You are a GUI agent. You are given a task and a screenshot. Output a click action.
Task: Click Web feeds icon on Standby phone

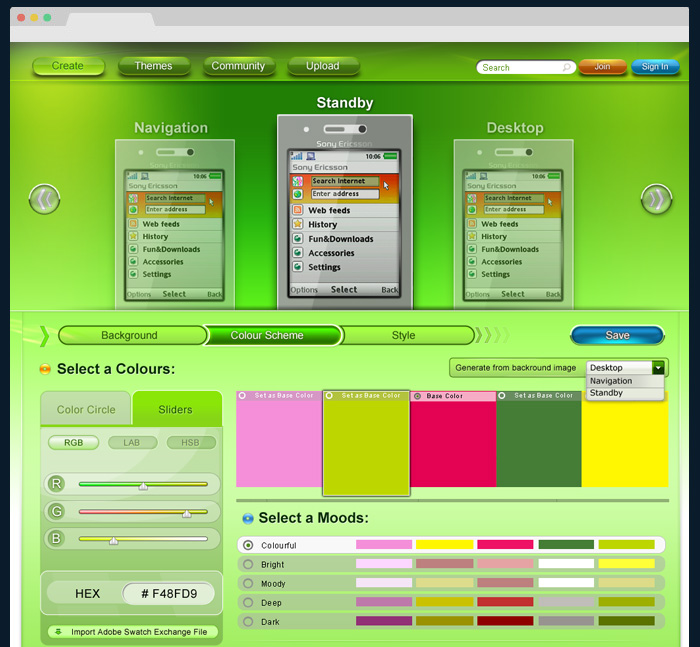297,210
